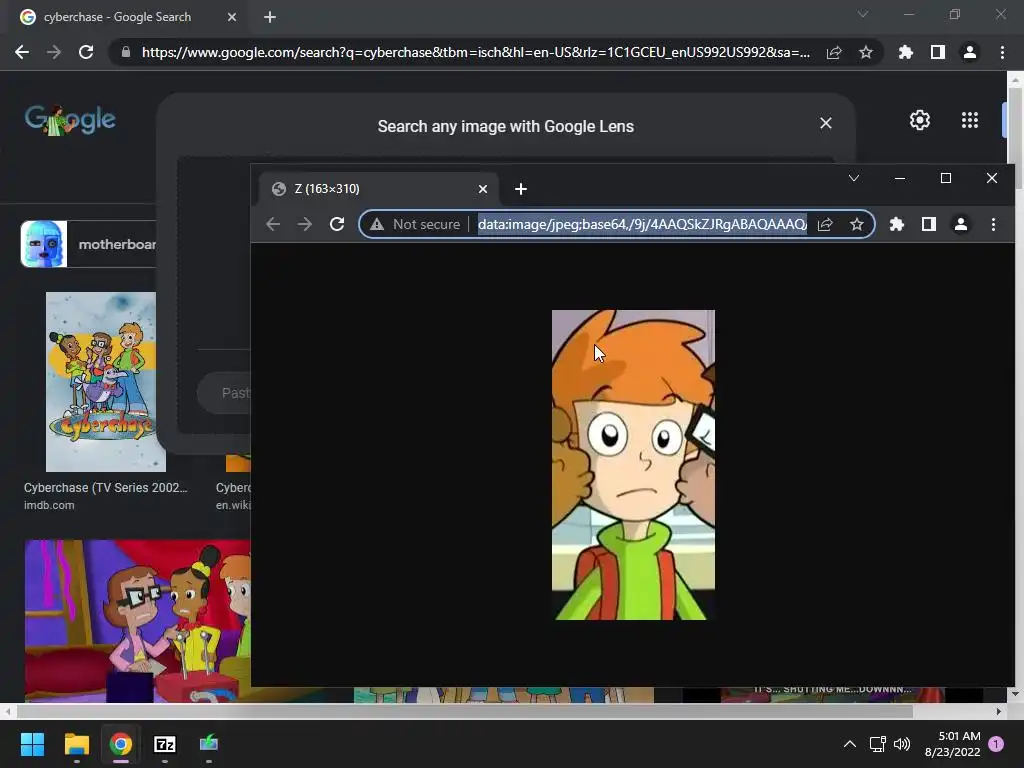This screenshot has width=1024, height=768.
Task: Open 'Cyberchase (TV Series 2002...' result title
Action: point(106,488)
